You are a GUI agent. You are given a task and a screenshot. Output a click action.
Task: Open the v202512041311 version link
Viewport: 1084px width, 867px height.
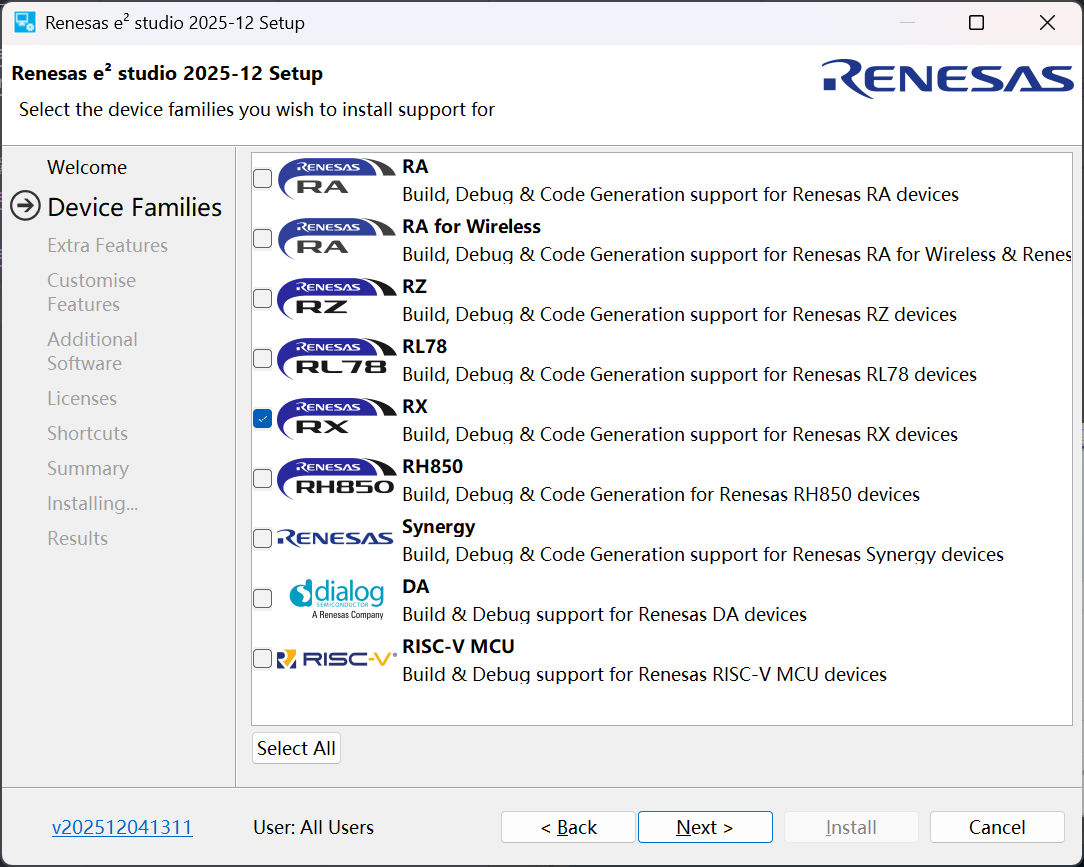pyautogui.click(x=122, y=827)
